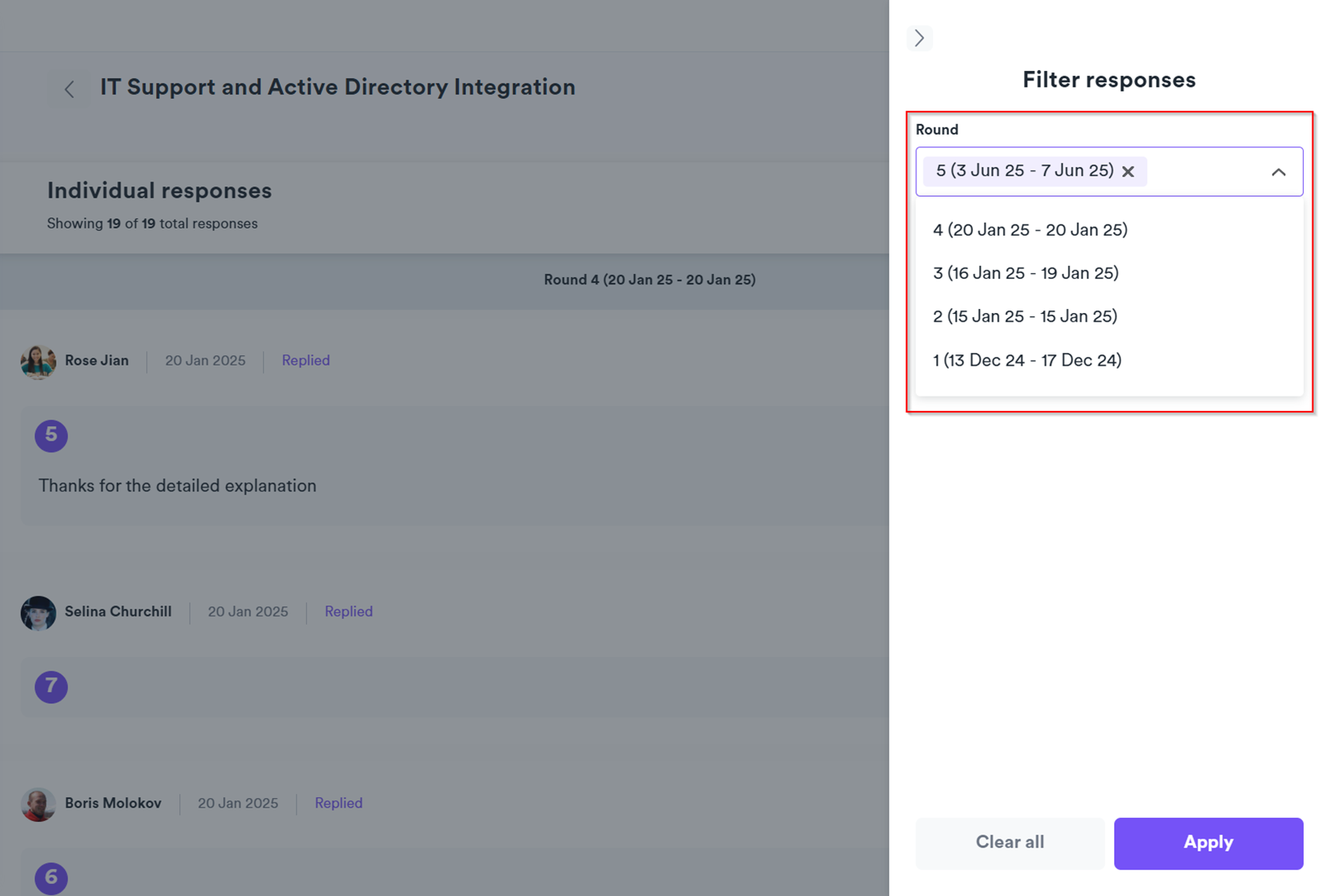Click the score 6 badge

[51, 878]
